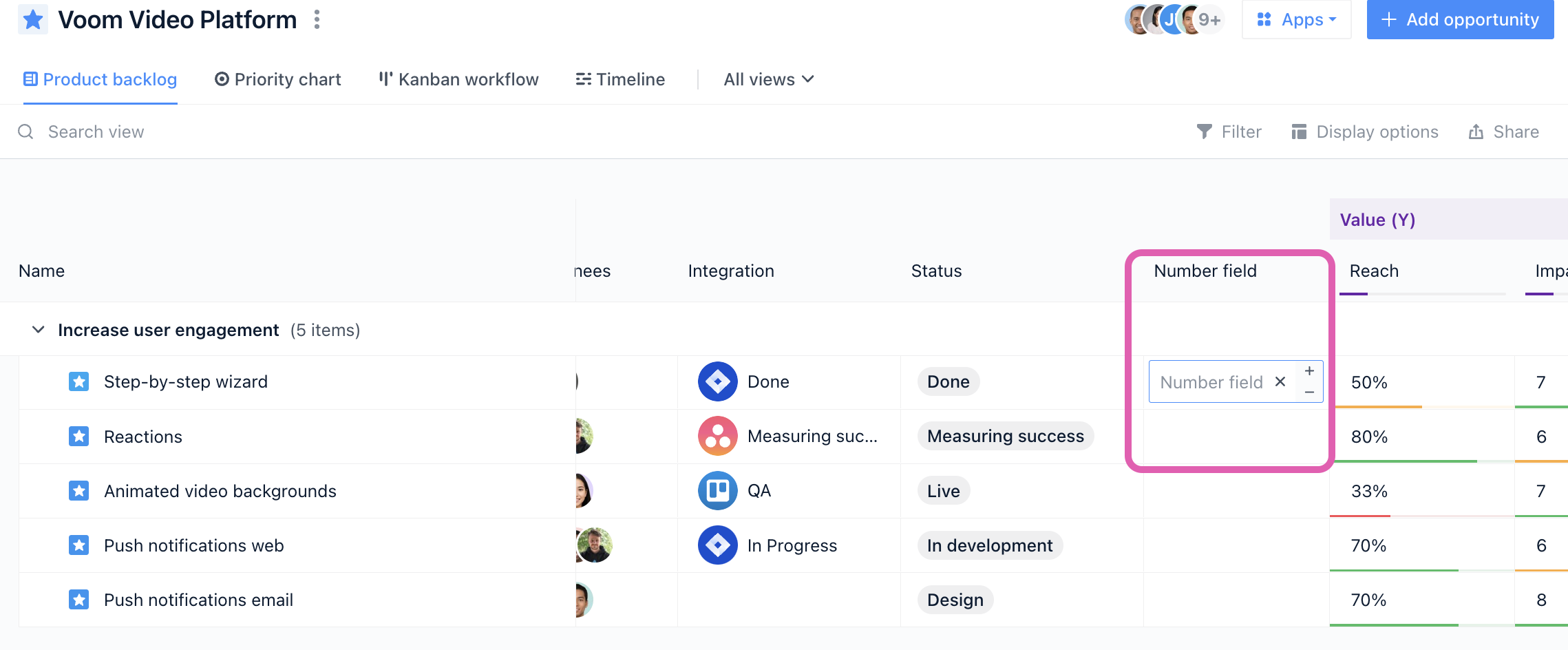Click the blue star project icon
The image size is (1568, 650).
pyautogui.click(x=33, y=19)
